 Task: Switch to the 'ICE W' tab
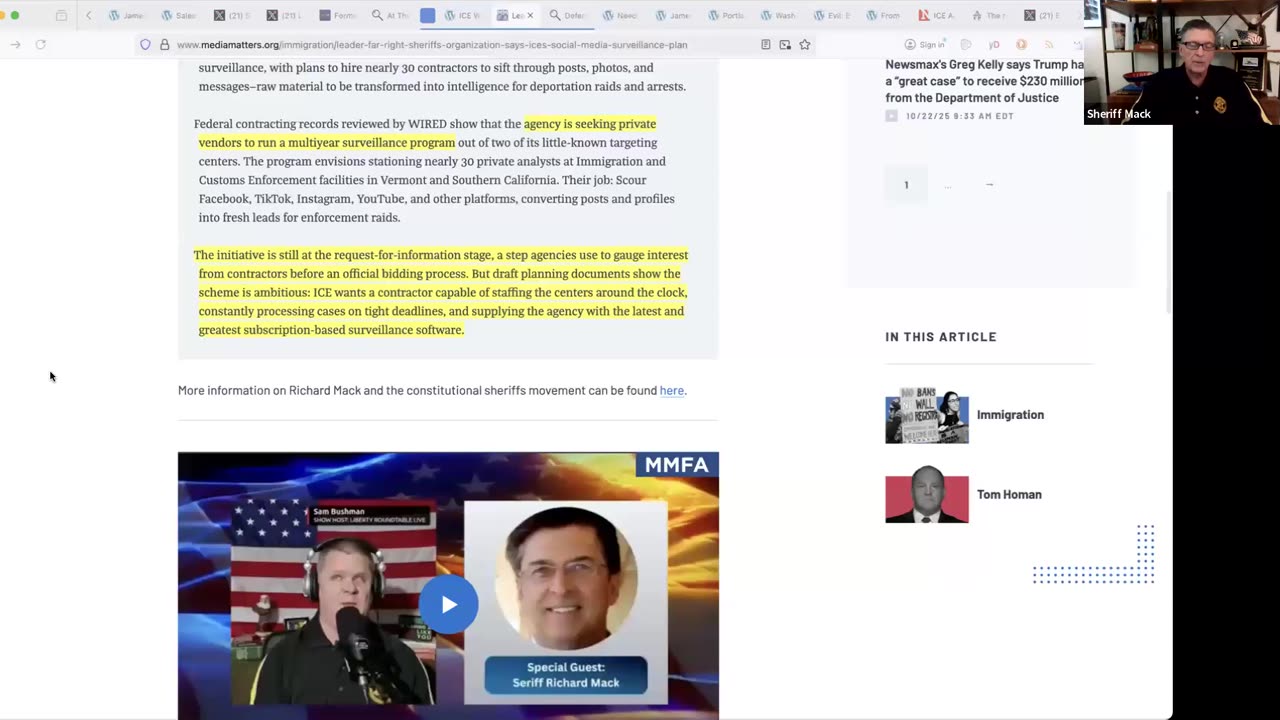point(463,15)
